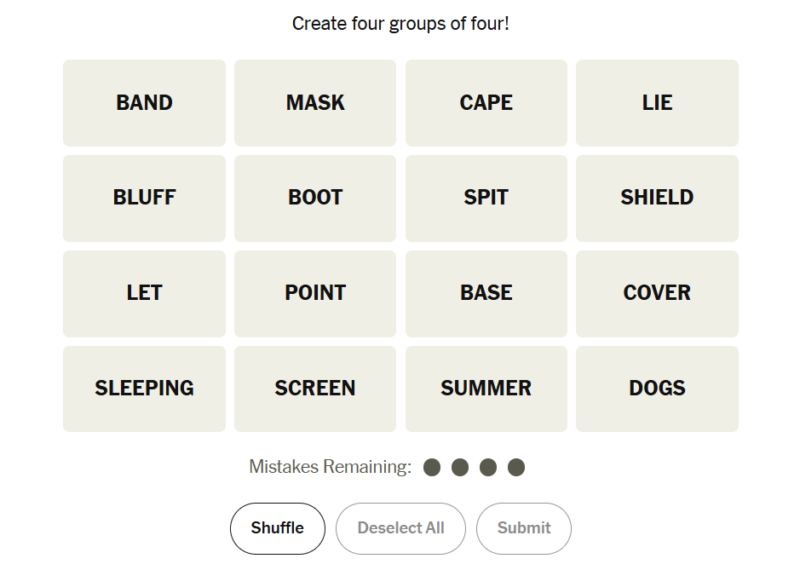Click the BOOT tile
This screenshot has width=800, height=570.
coord(315,198)
